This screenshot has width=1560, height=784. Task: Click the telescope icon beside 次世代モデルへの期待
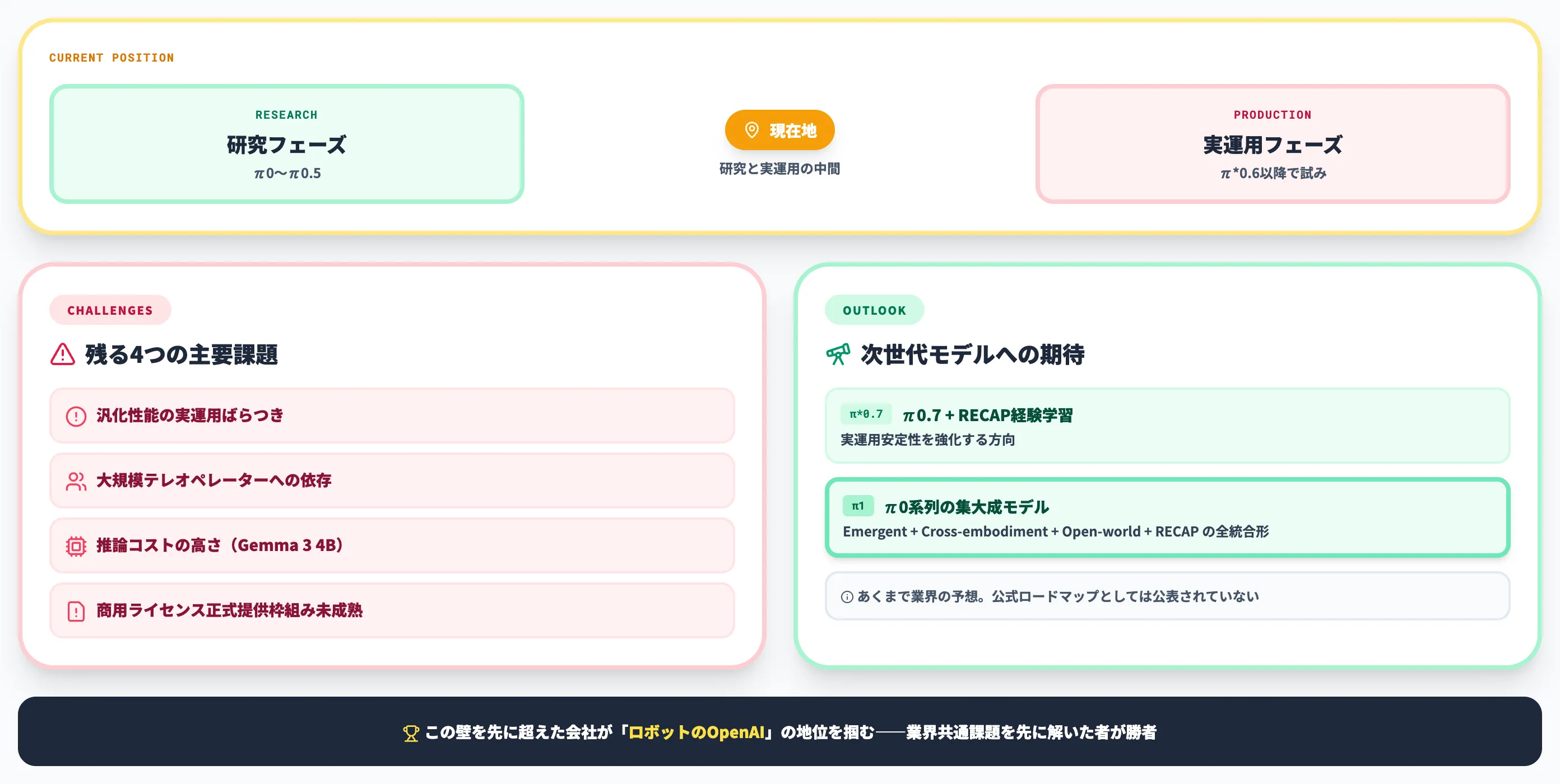838,354
